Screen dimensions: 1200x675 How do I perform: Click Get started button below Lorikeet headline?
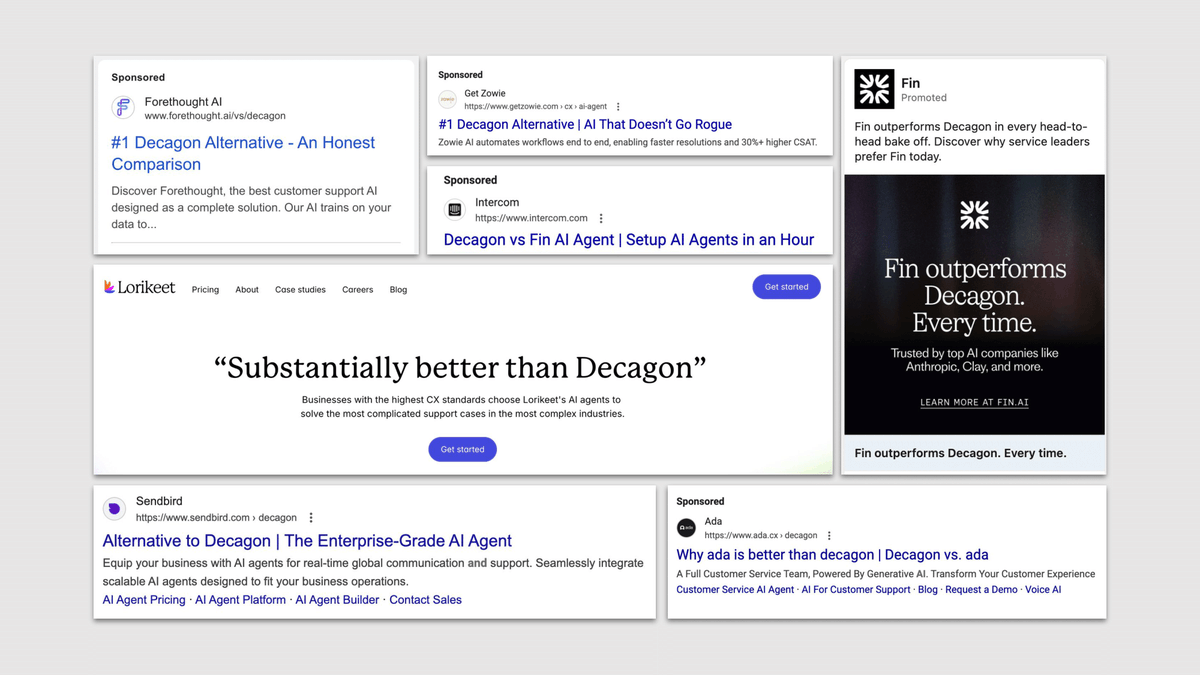(x=462, y=449)
